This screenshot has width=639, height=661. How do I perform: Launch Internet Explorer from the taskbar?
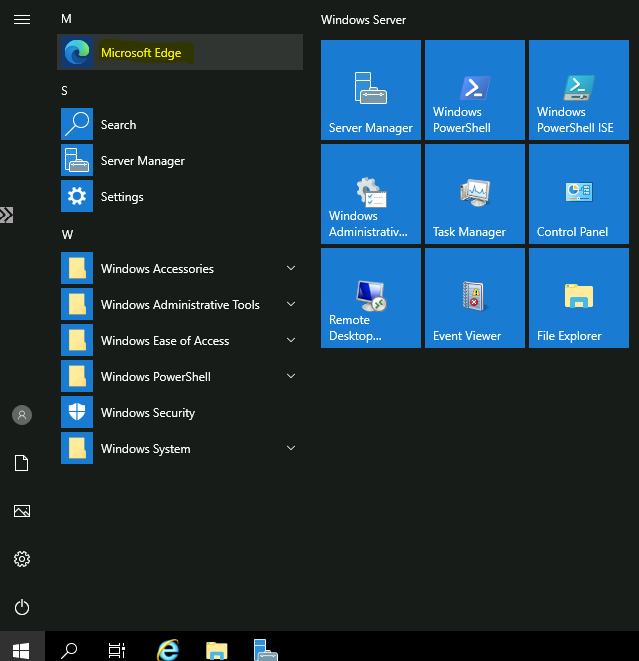pos(168,650)
